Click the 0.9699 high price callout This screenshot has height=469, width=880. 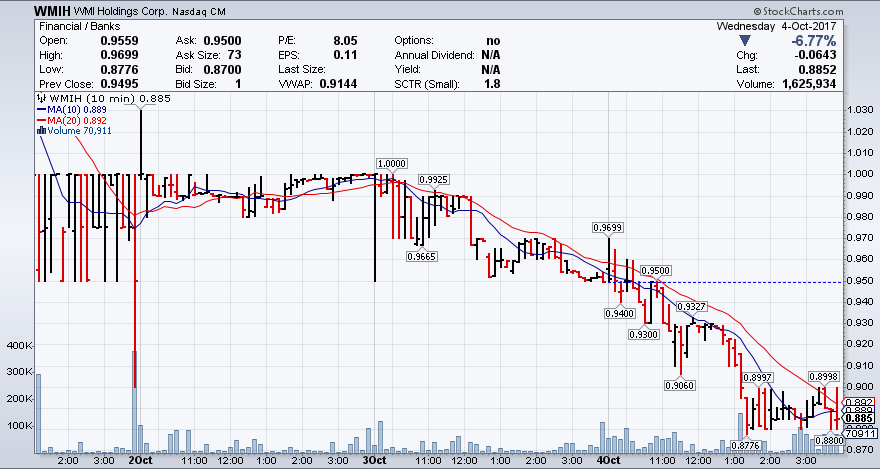(608, 228)
